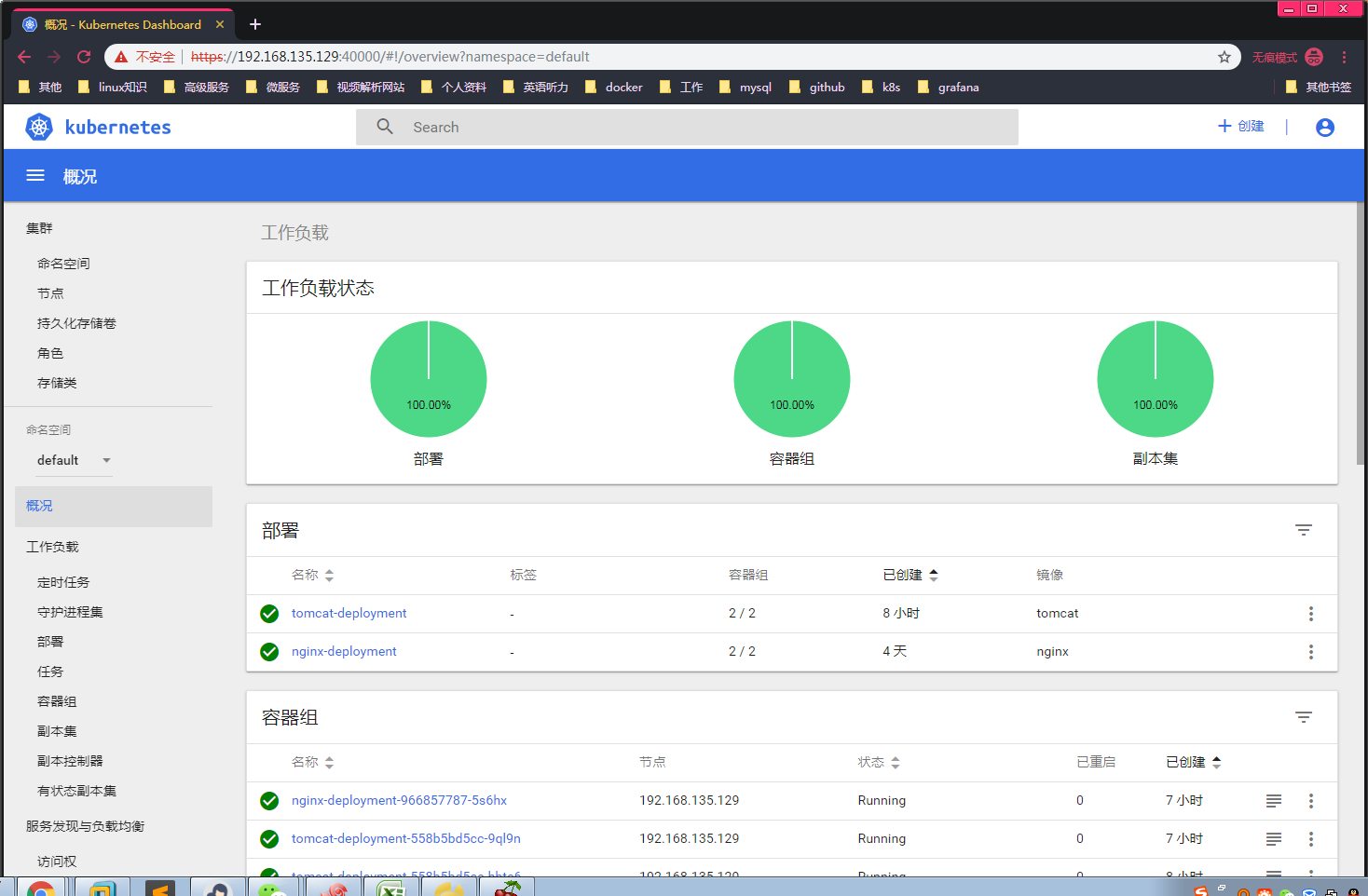Click the Chrome icon in the taskbar
Screen dimensions: 1368x896
tap(40, 888)
